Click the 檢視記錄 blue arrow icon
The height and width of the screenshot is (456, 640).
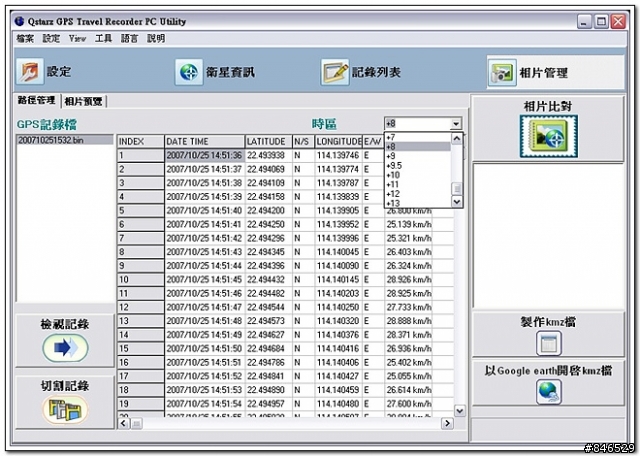(x=65, y=348)
